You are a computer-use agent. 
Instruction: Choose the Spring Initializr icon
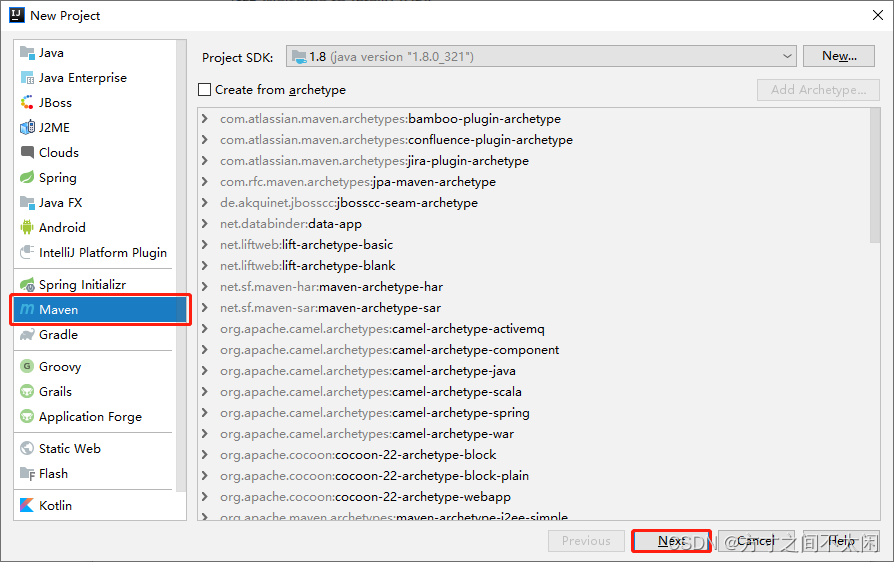pyautogui.click(x=27, y=284)
